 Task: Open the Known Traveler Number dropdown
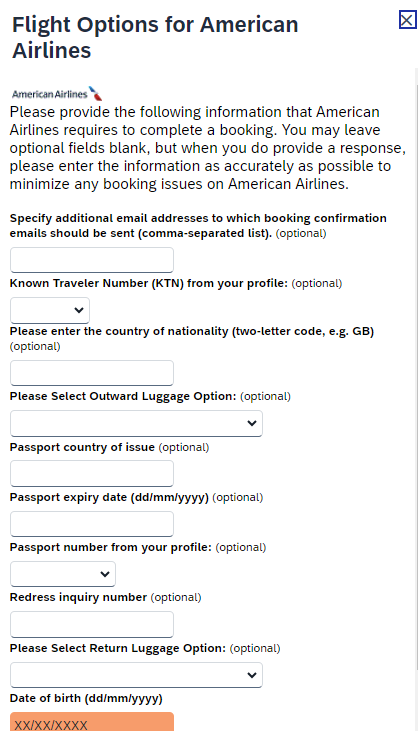(50, 310)
